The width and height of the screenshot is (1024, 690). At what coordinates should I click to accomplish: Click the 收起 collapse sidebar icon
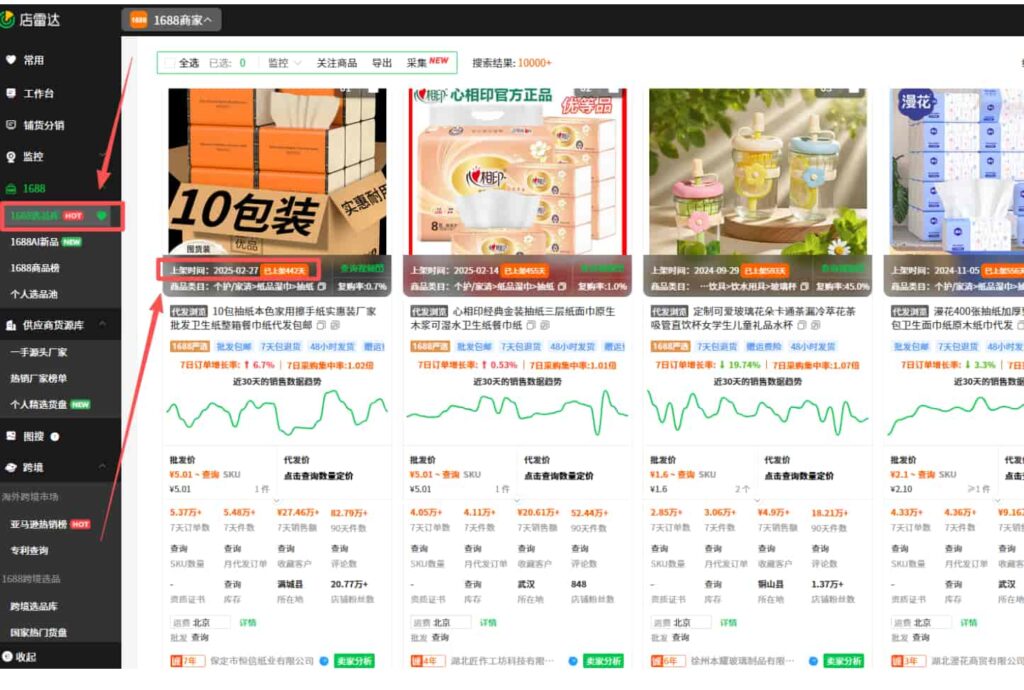tap(8, 657)
